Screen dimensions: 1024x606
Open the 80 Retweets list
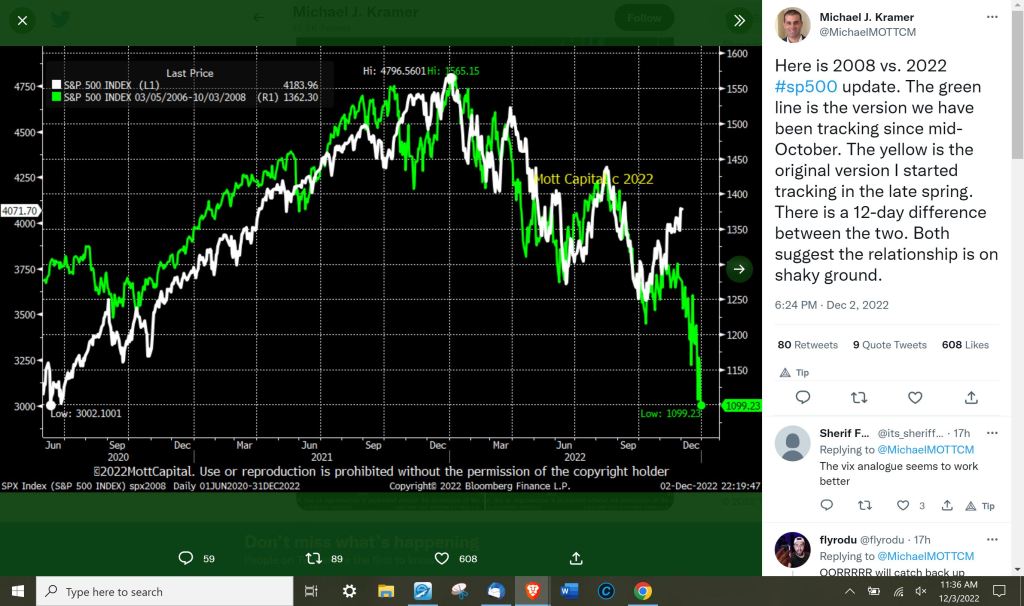(x=808, y=345)
